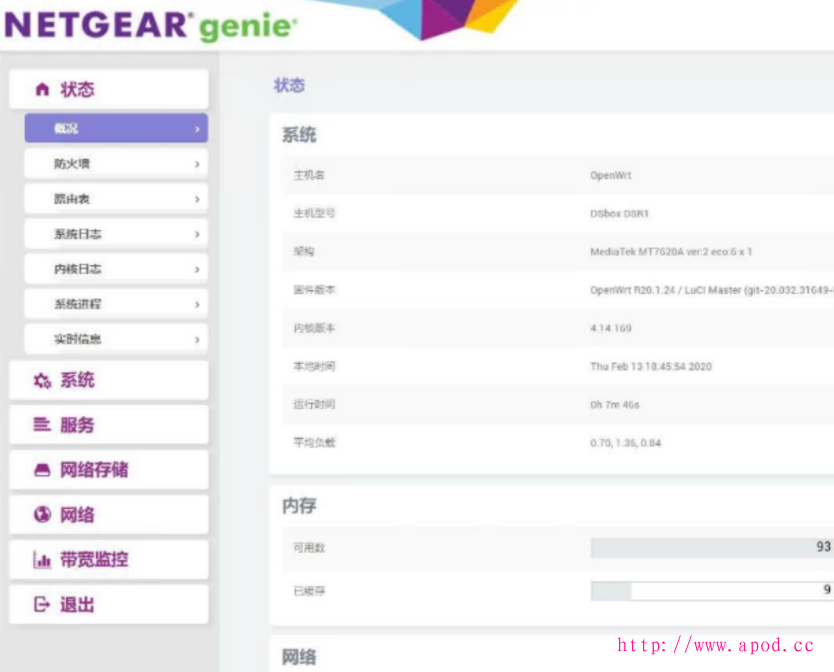
Task: Click the OpenWrt hostname value
Action: tap(611, 175)
